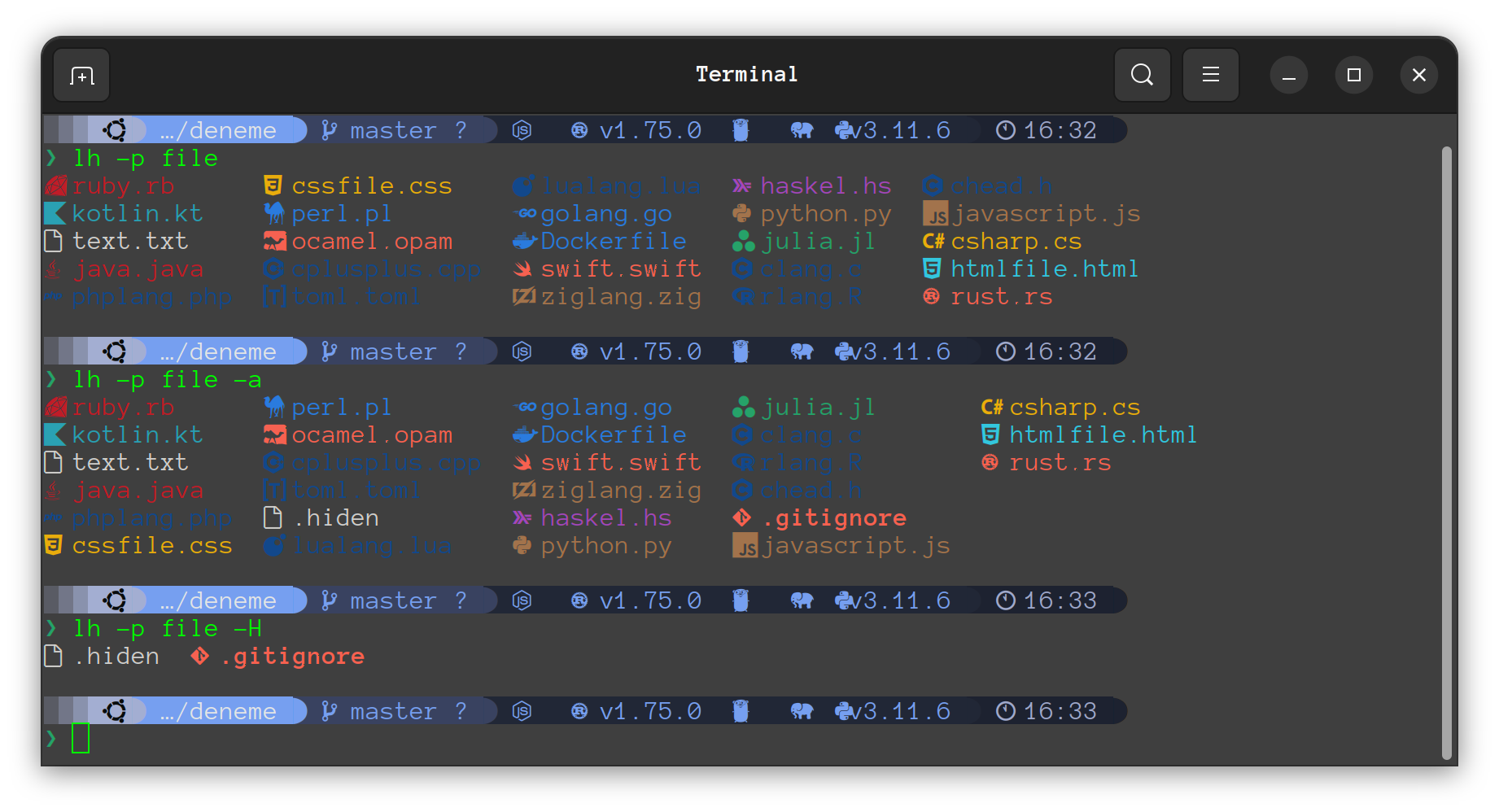The image size is (1499, 812).
Task: Click the Rust icon beside rust.rs in first listing
Action: [932, 296]
